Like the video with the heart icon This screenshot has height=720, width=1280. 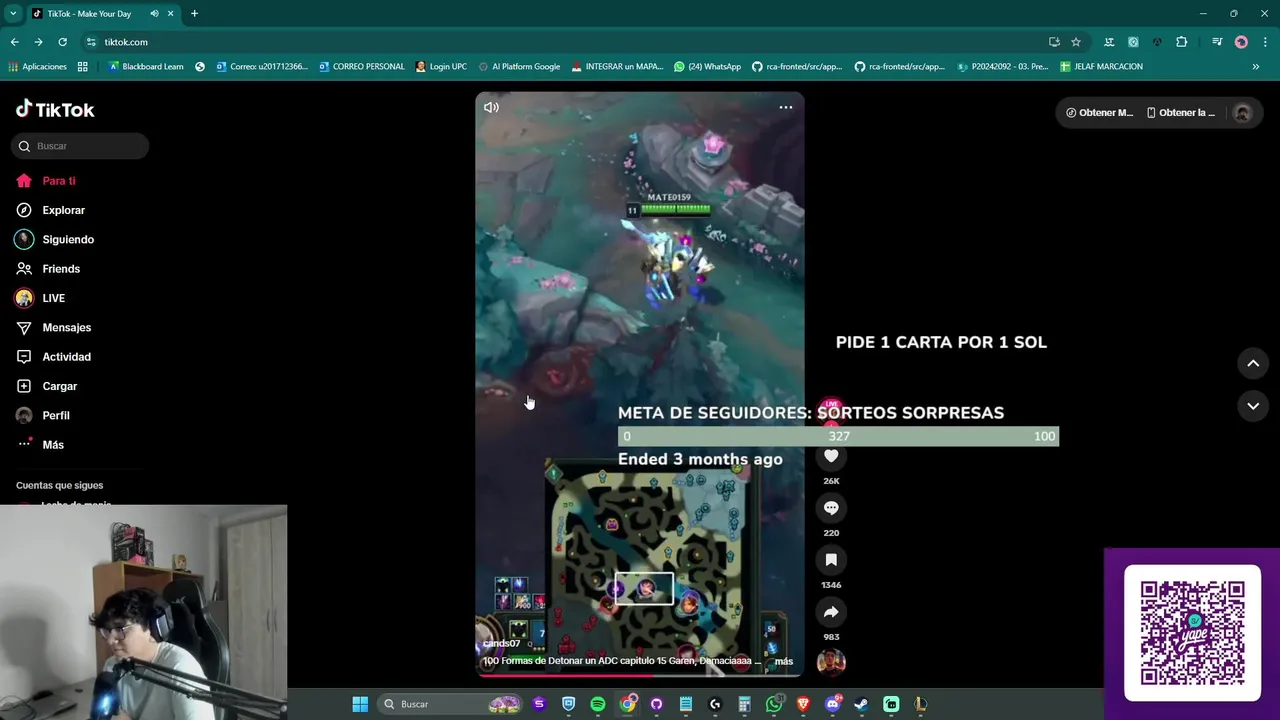coord(831,456)
